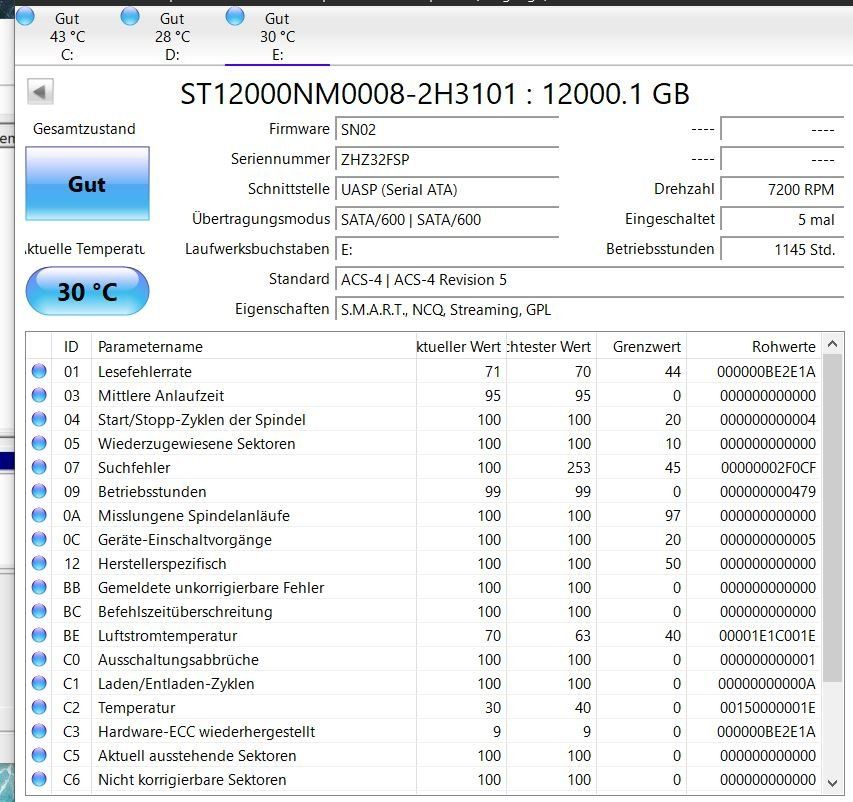
Task: Click worst value 253 in Suchfehler row
Action: pos(579,467)
